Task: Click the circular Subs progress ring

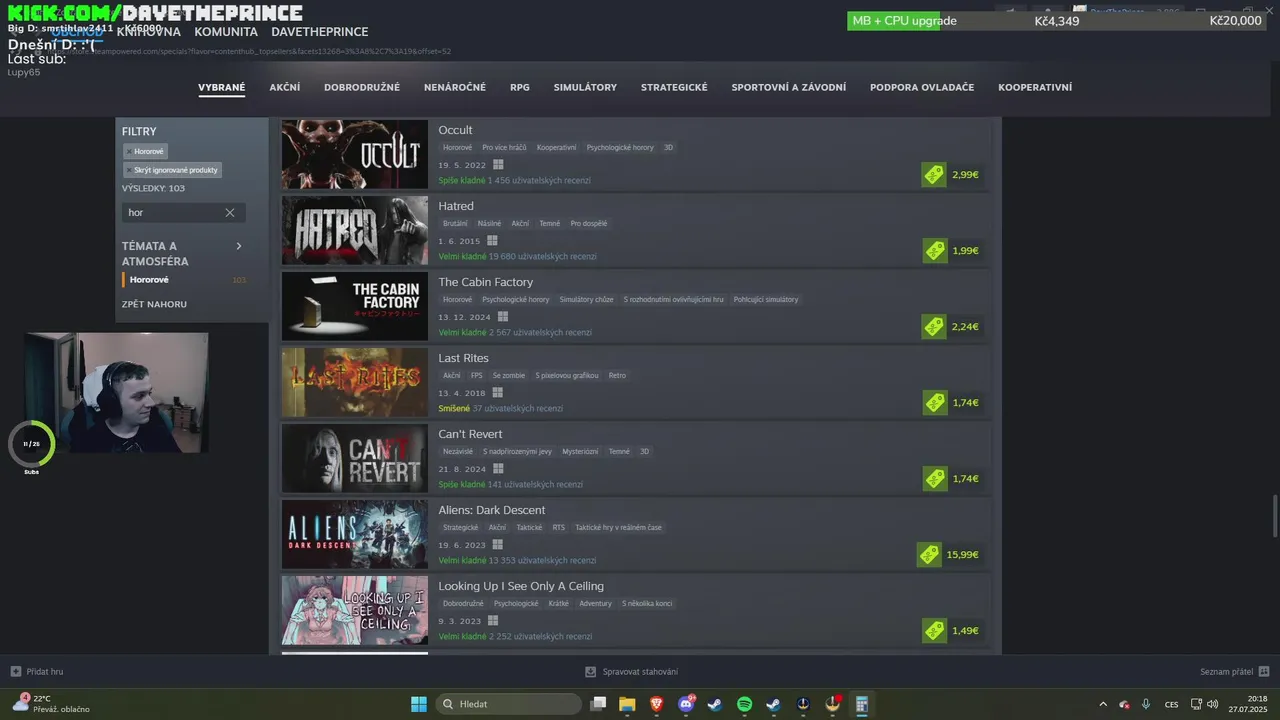Action: (32, 444)
